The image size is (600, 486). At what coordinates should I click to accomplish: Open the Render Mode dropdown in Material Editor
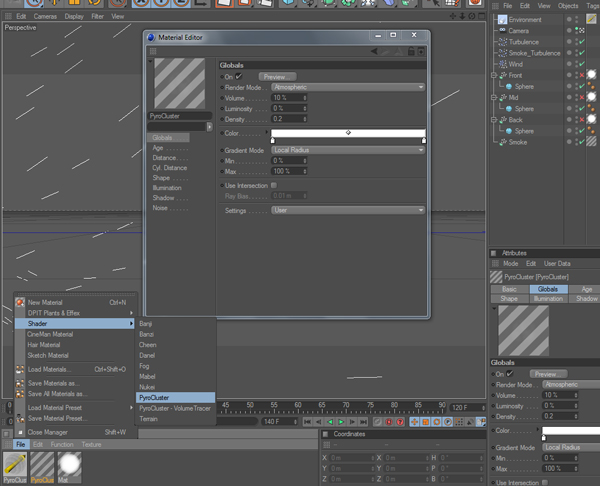pyautogui.click(x=348, y=87)
